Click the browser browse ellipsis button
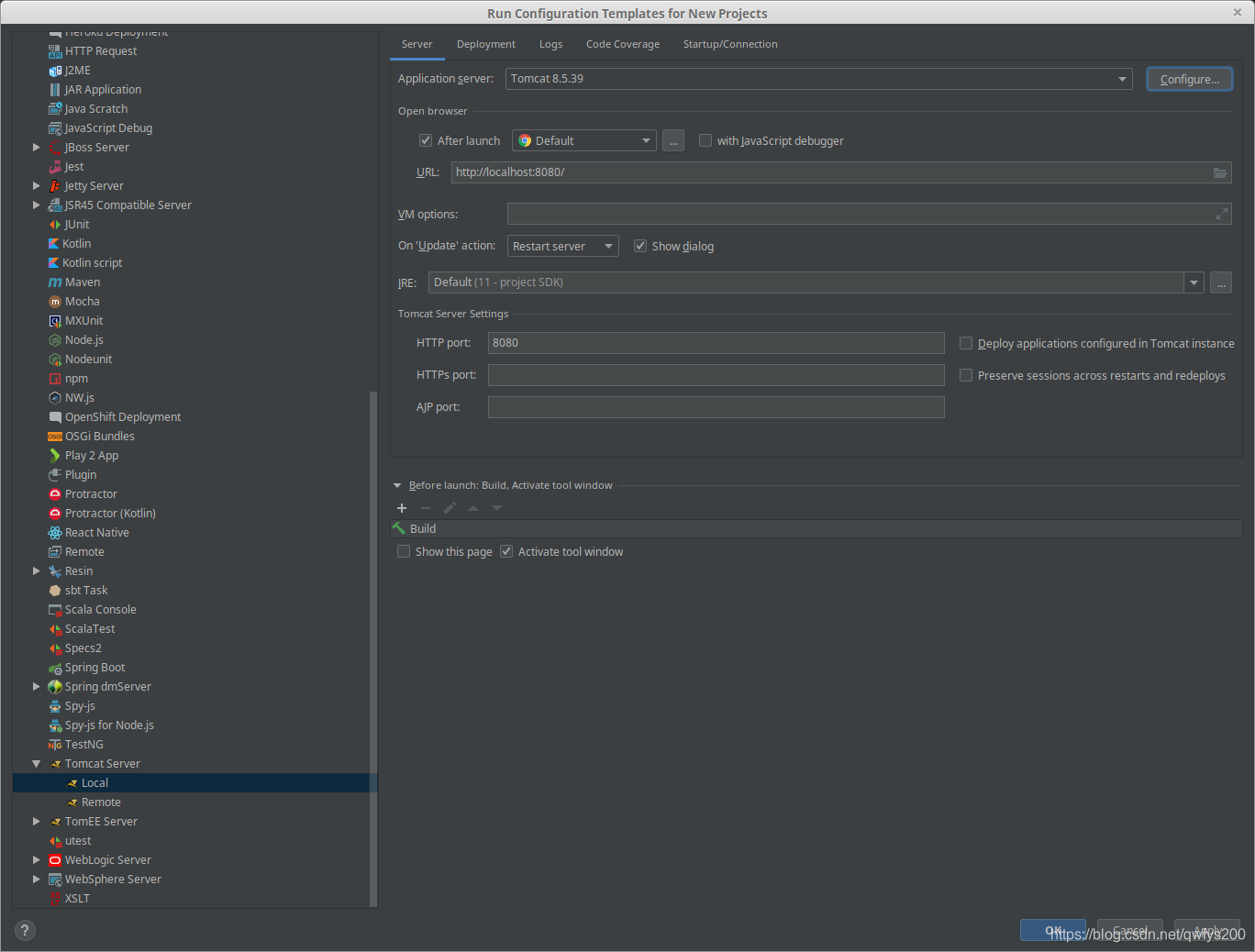This screenshot has width=1255, height=952. point(673,141)
